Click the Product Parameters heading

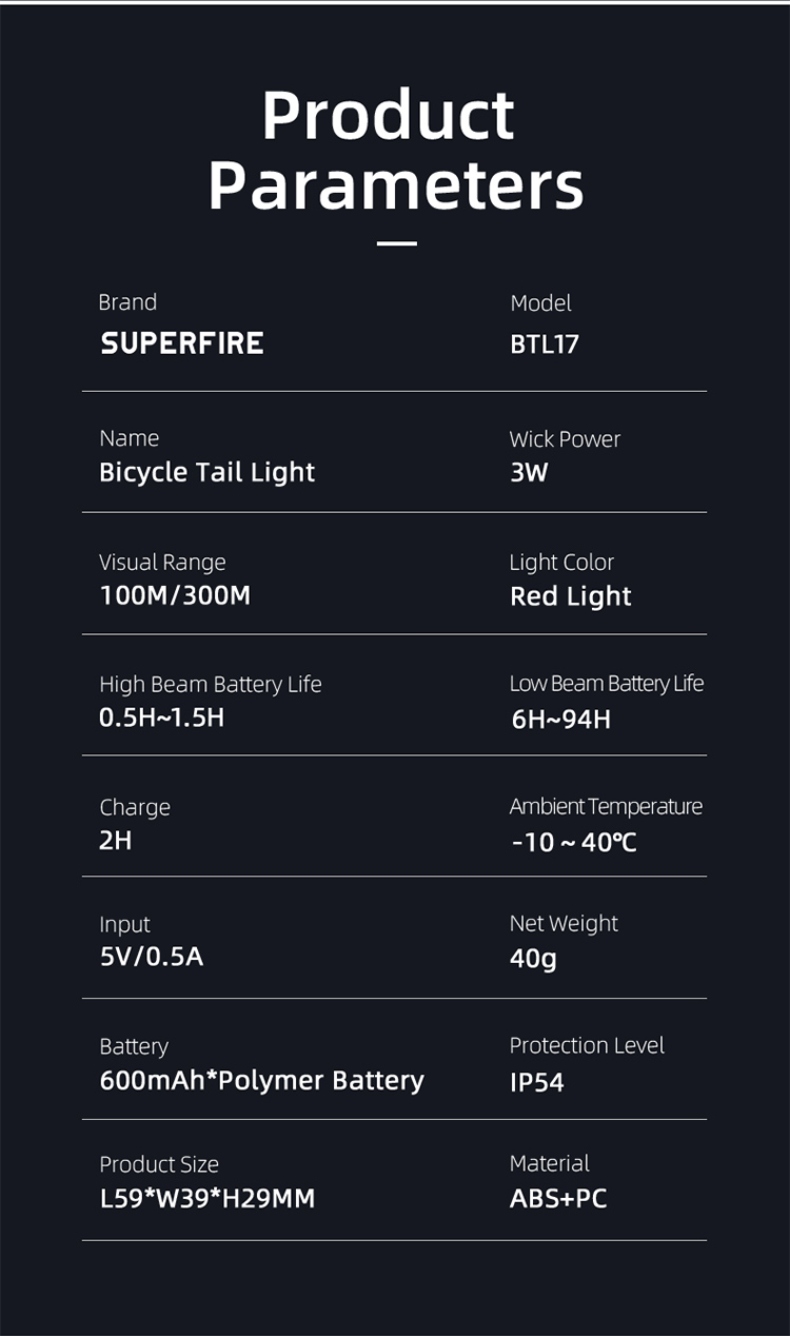[x=395, y=150]
